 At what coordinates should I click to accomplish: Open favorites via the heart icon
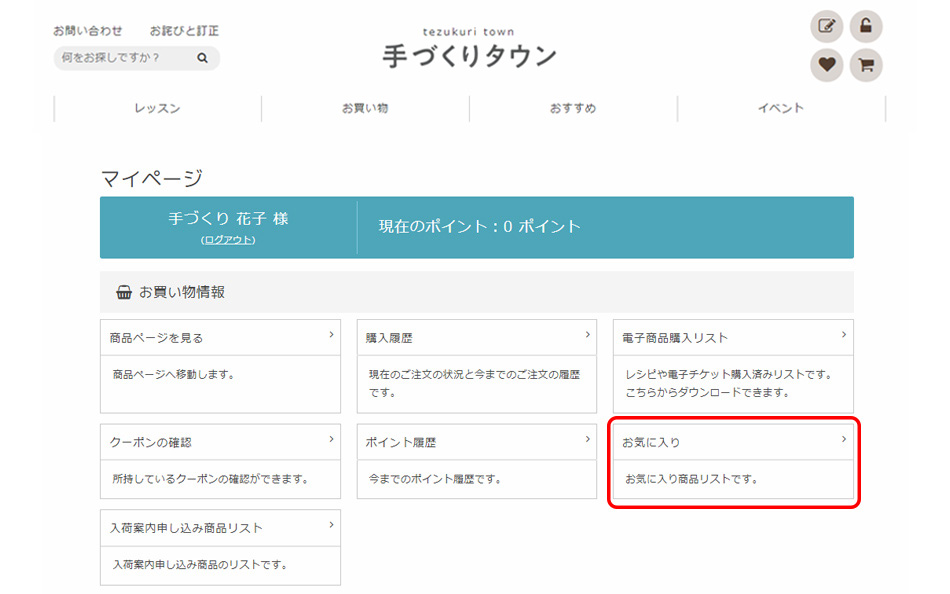click(826, 66)
